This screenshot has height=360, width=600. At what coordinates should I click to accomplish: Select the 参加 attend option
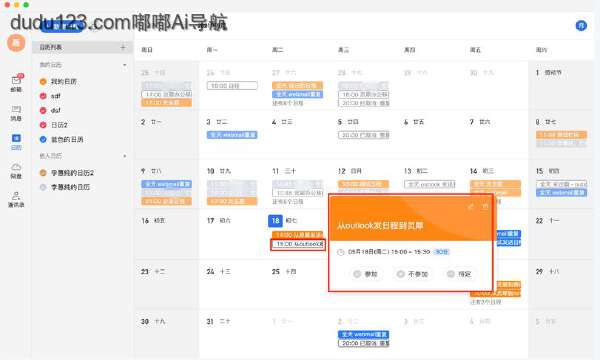(x=365, y=274)
